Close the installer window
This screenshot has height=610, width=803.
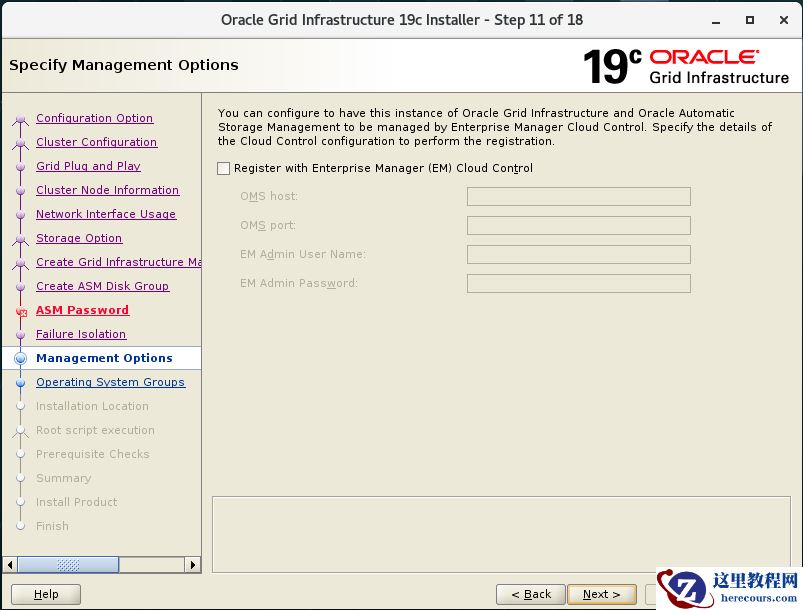click(x=784, y=20)
